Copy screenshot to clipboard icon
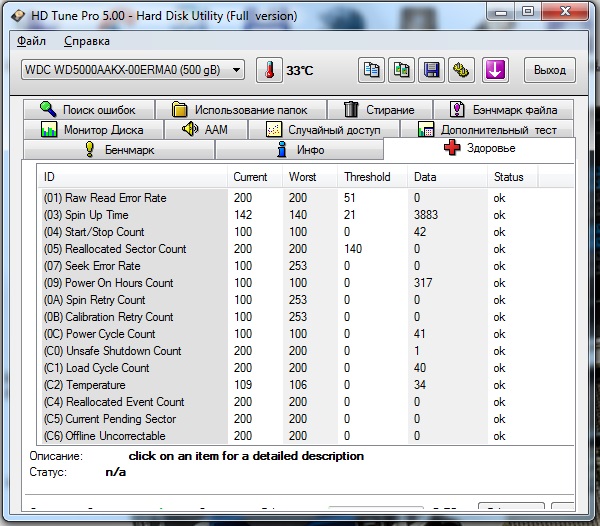600x526 pixels. tap(401, 70)
